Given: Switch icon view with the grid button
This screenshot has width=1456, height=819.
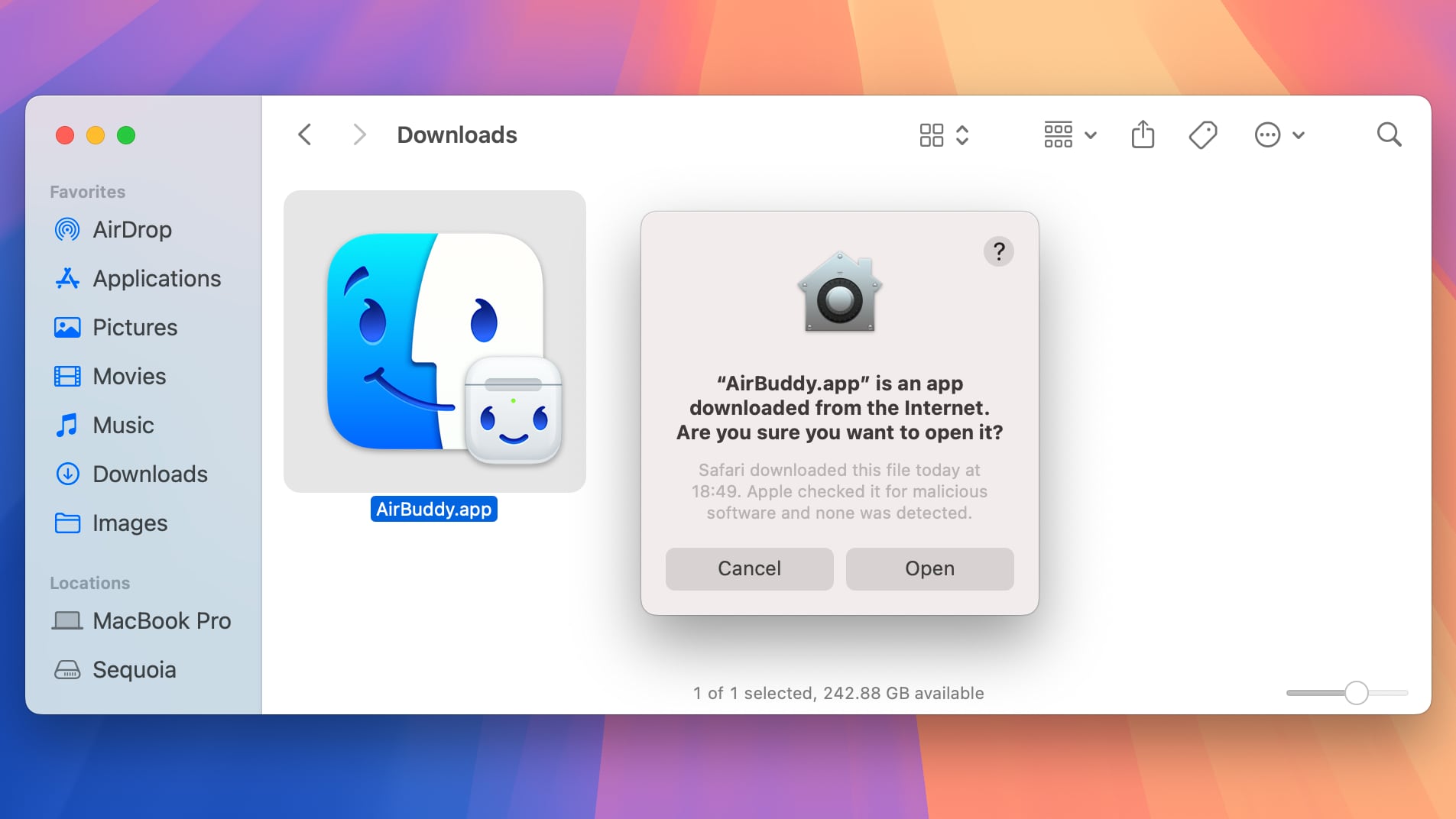Looking at the screenshot, I should coord(931,135).
